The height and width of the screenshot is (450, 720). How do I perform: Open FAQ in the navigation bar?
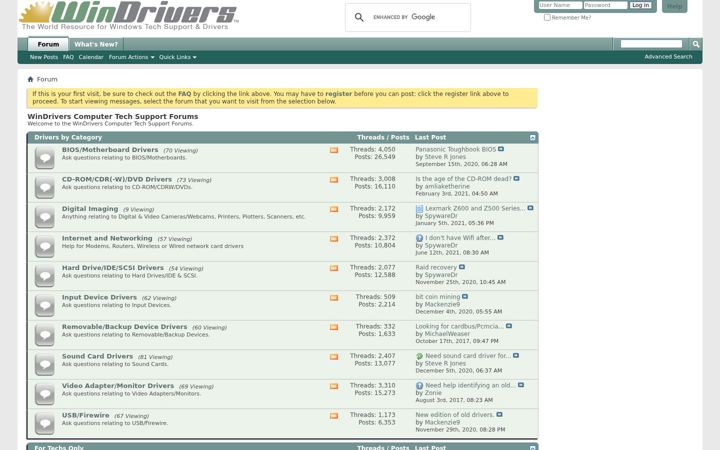click(68, 57)
